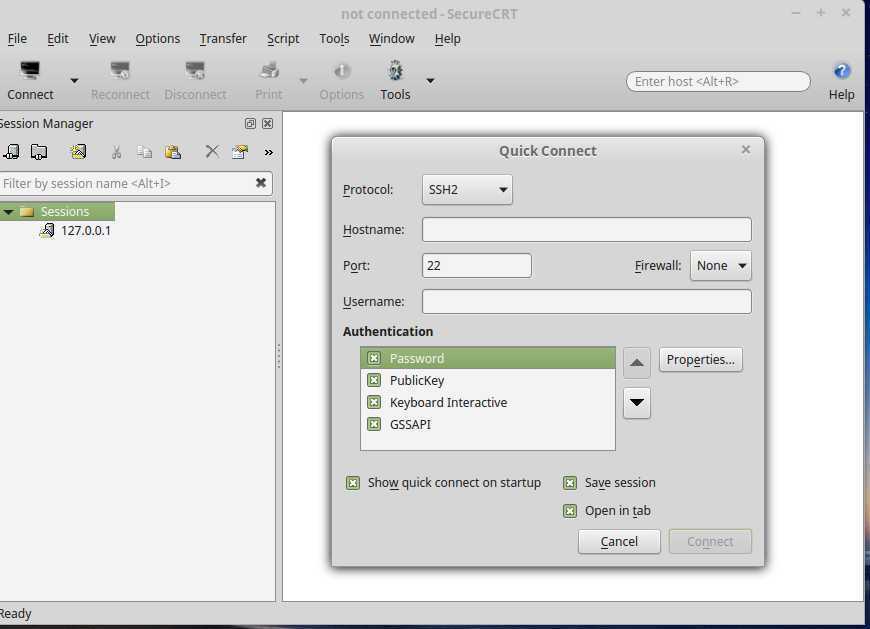Open the Firewall None dropdown

721,266
